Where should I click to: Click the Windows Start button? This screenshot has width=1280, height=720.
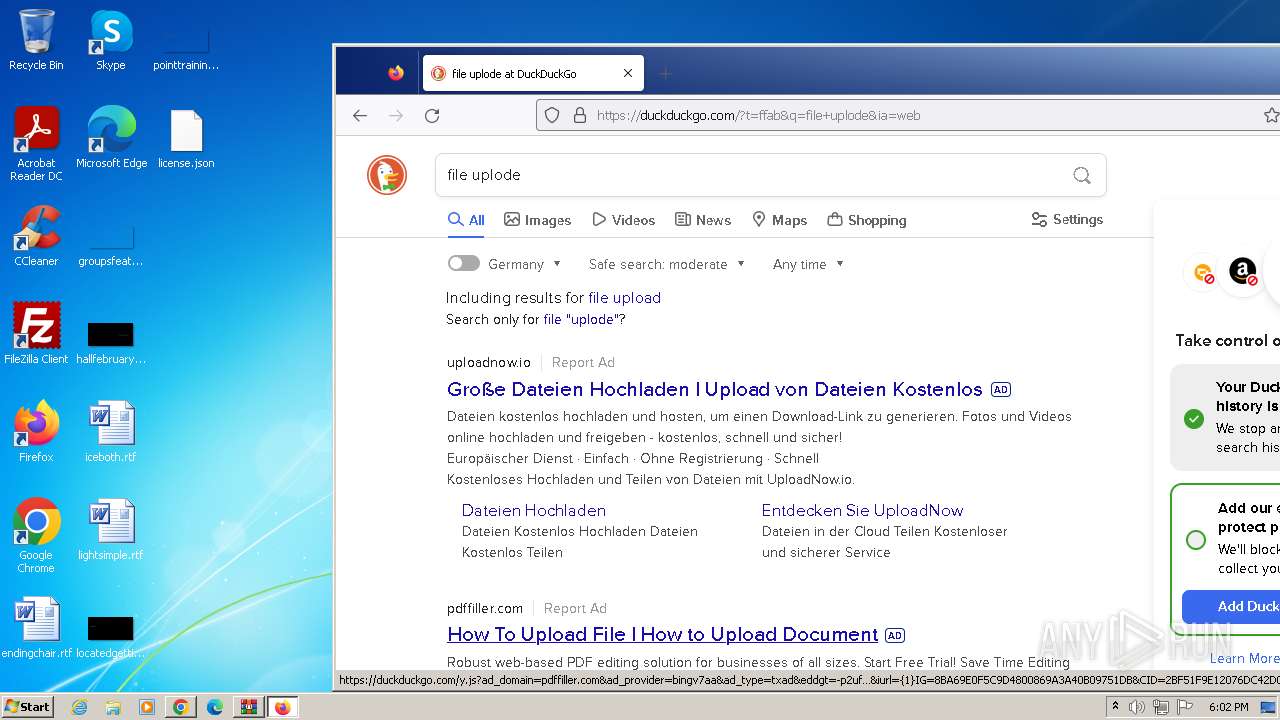coord(28,707)
